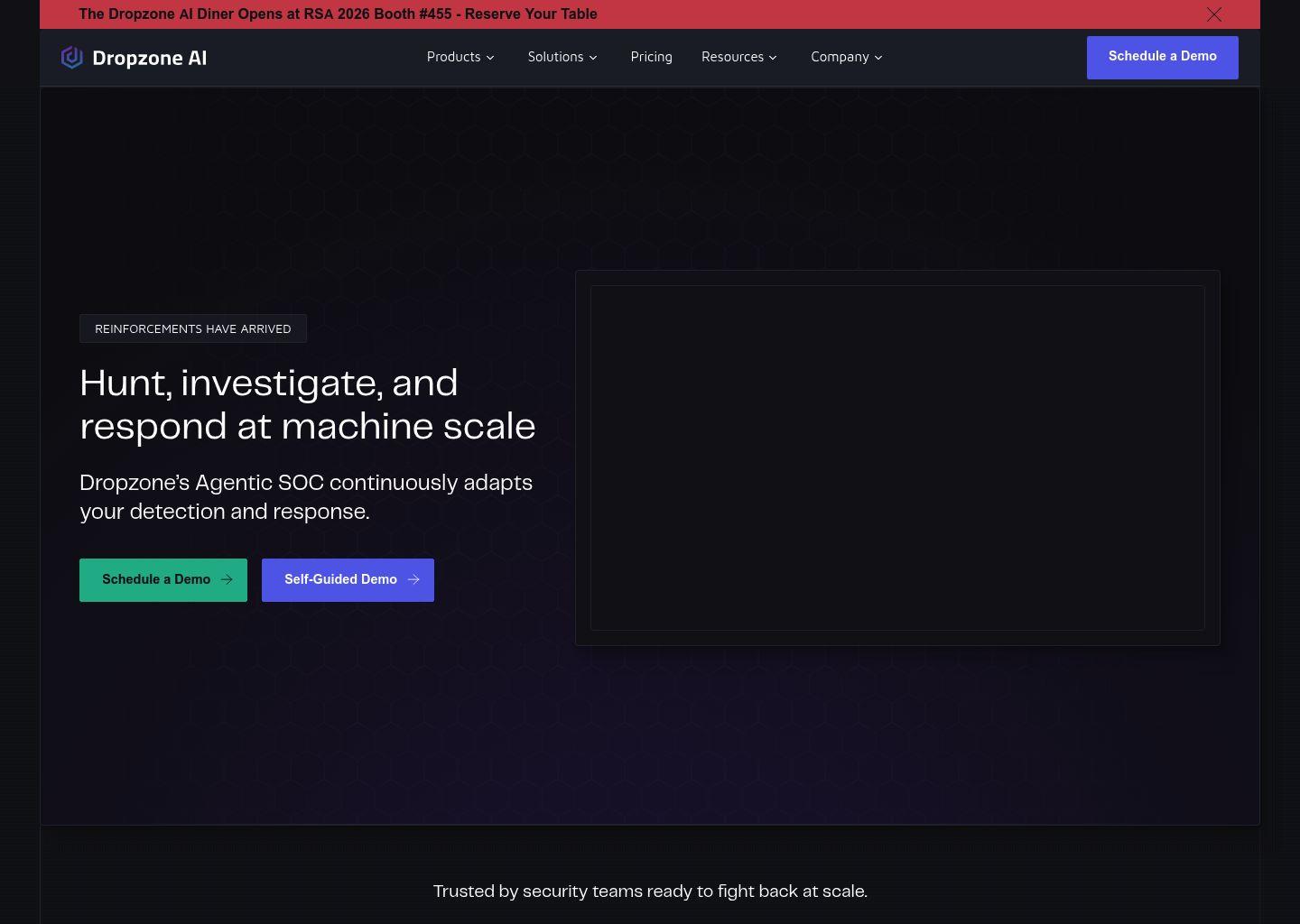The image size is (1300, 924).
Task: Open the RSA 2026 Booth #455 banner link
Action: click(x=338, y=14)
